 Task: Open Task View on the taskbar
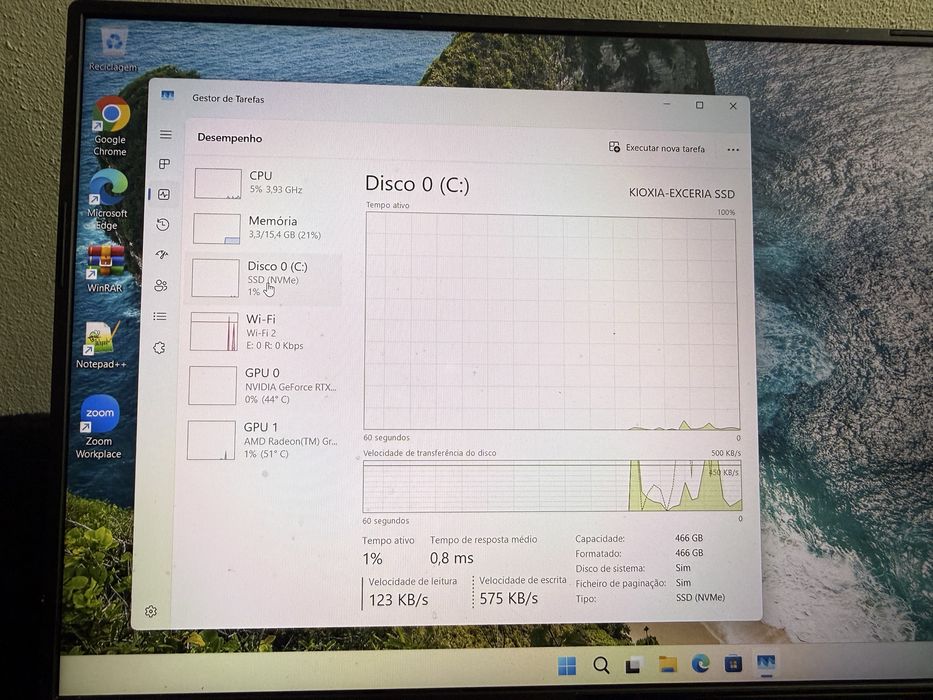634,664
